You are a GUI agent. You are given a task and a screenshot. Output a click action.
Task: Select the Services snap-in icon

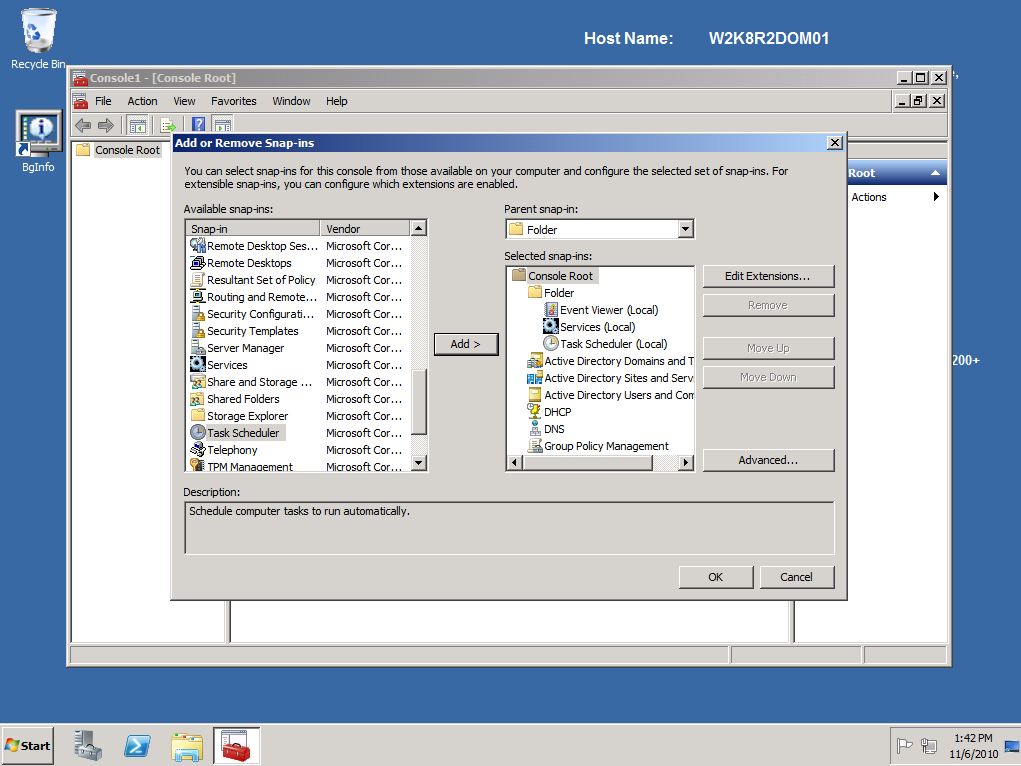195,365
